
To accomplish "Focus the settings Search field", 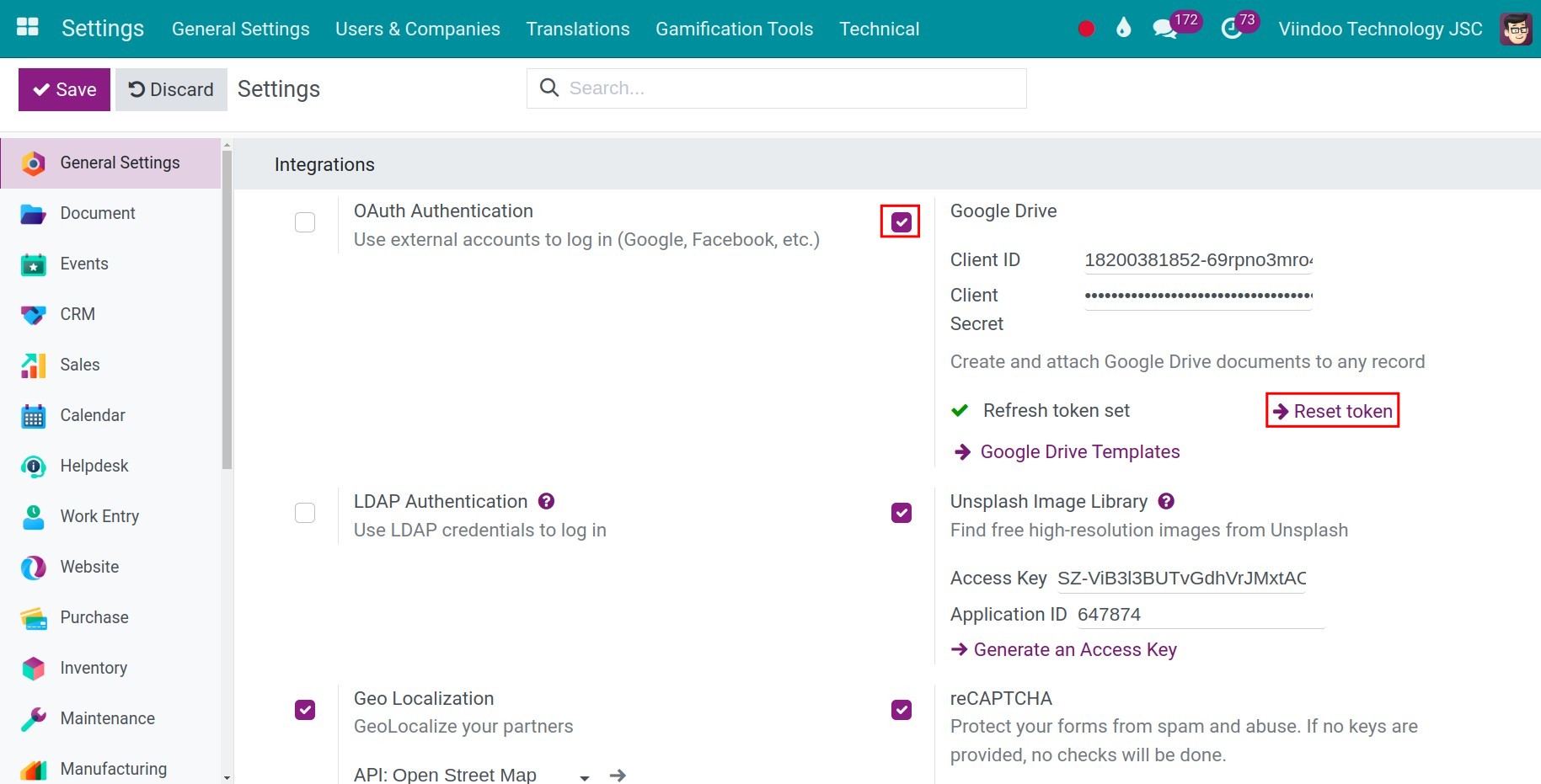I will click(776, 88).
